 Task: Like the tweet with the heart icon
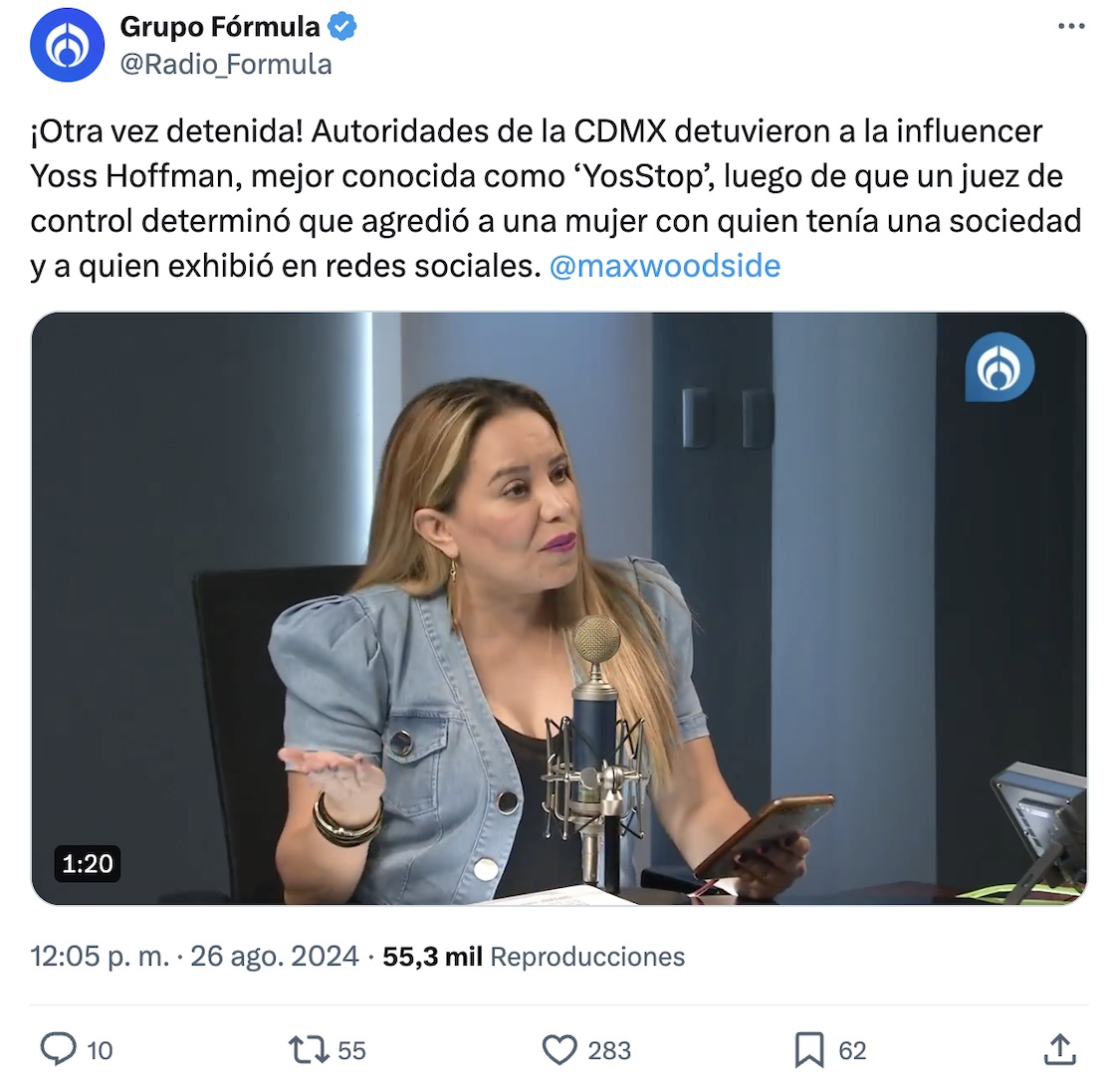[x=559, y=1050]
